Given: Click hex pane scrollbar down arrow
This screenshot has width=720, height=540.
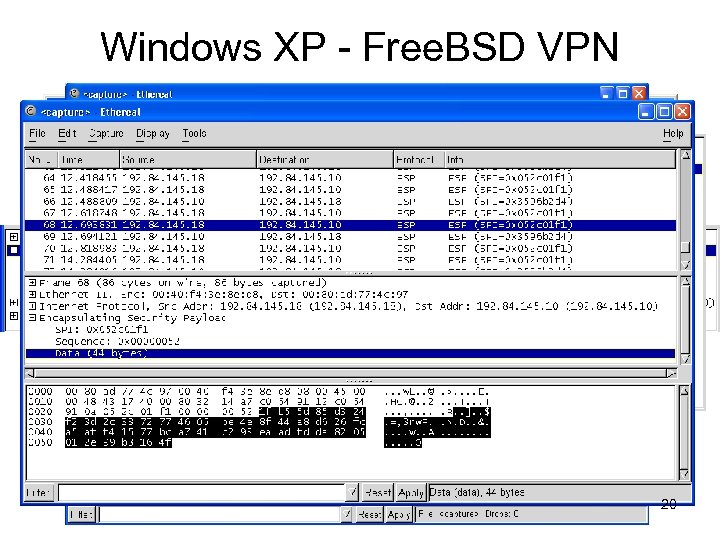Looking at the screenshot, I should tap(685, 474).
